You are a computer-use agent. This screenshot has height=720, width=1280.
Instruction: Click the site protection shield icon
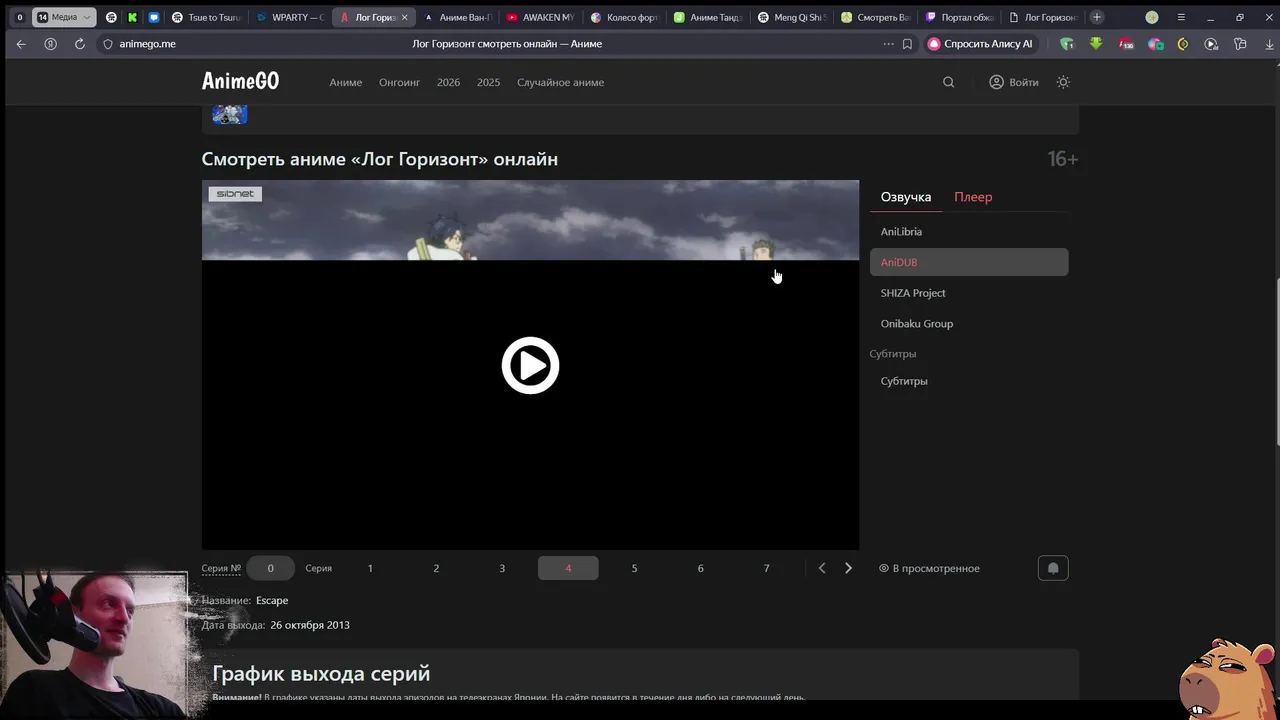click(x=108, y=44)
